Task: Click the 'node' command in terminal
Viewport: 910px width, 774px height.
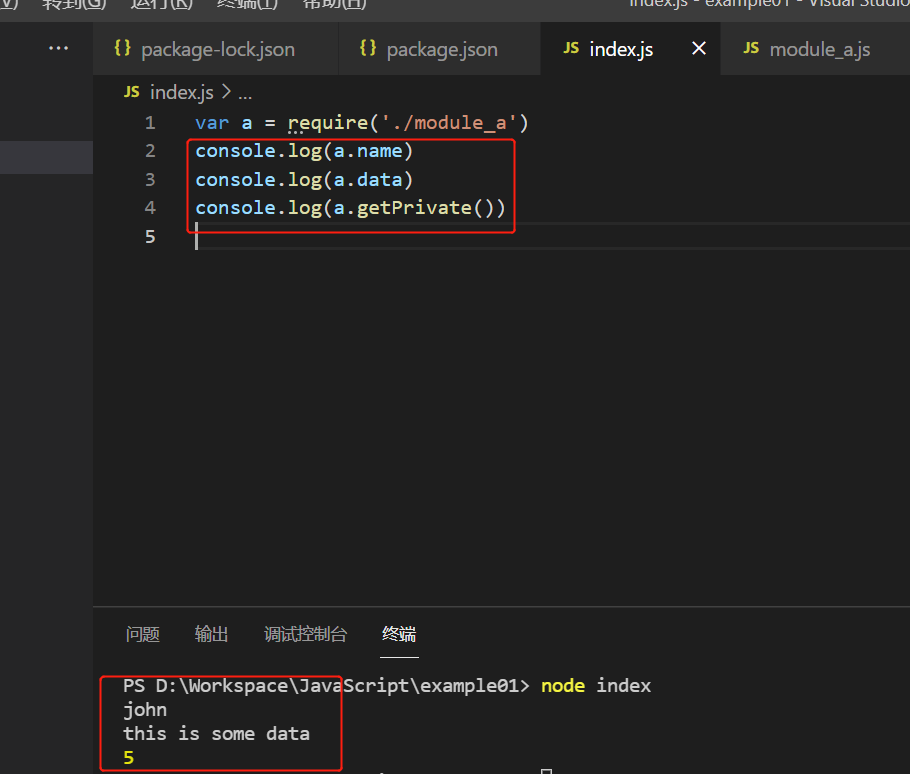Action: [563, 686]
